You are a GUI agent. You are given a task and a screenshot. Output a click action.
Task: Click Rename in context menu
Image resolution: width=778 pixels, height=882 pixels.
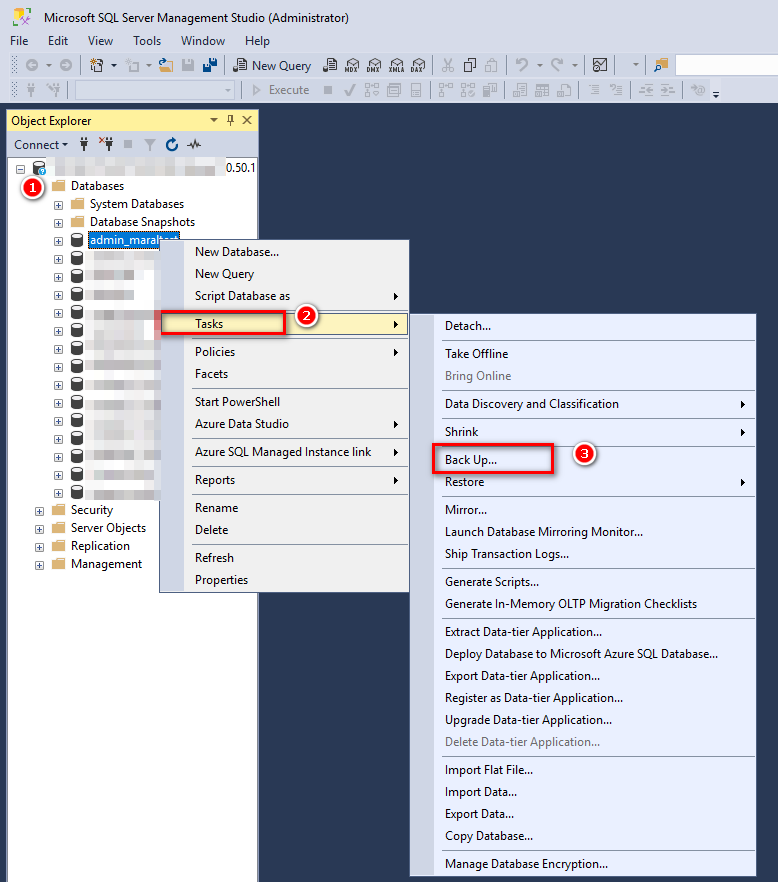coord(284,508)
